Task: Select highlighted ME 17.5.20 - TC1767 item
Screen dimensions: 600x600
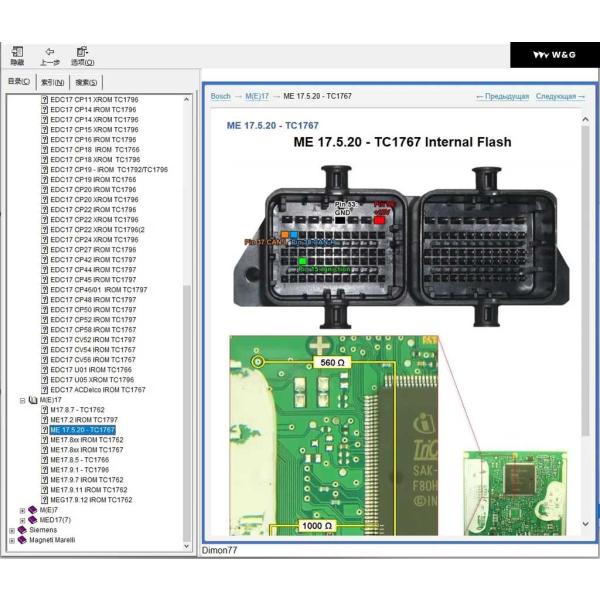Action: [83, 430]
